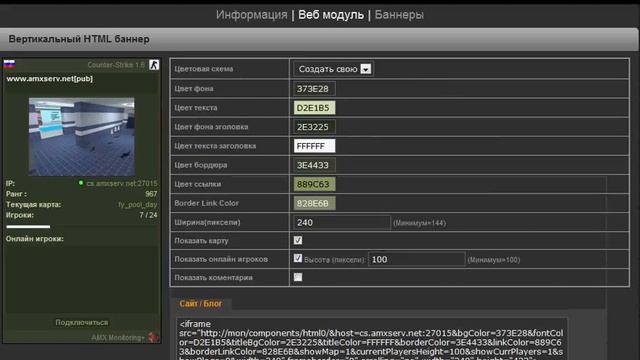The image size is (640, 360).
Task: Click the players count 7 / 24
Action: (x=148, y=215)
